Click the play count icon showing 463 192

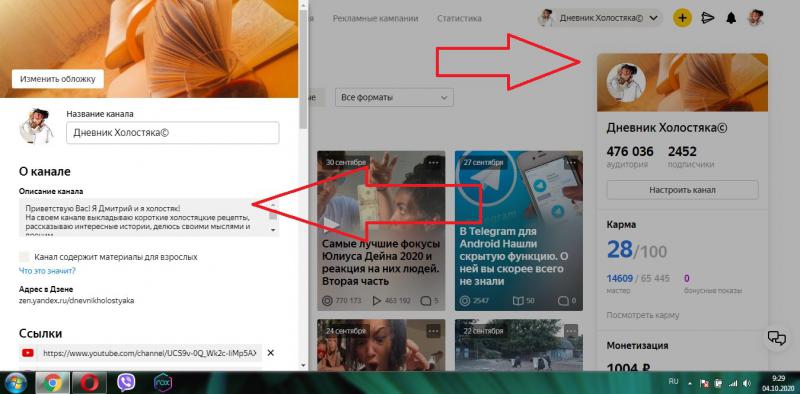[377, 301]
